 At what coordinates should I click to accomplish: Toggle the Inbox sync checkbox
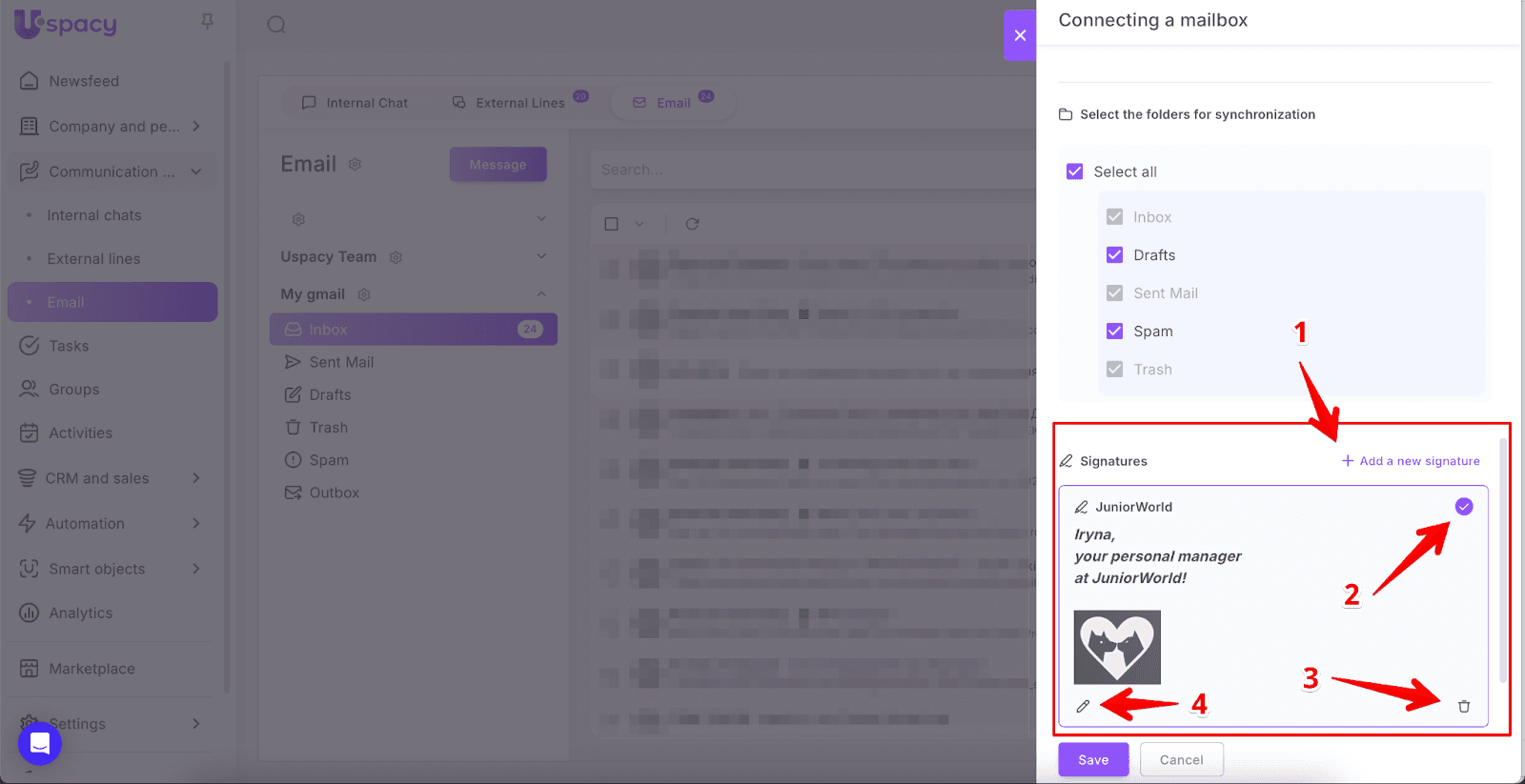tap(1114, 217)
